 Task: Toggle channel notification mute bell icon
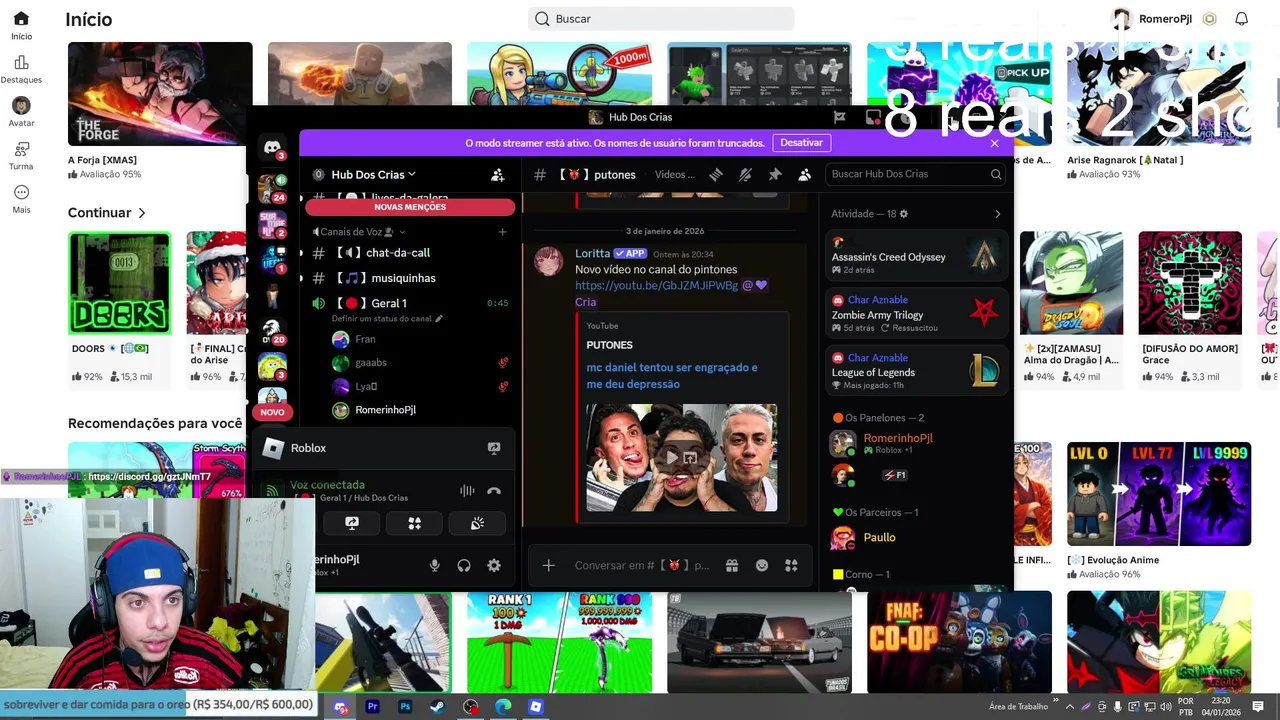pyautogui.click(x=745, y=174)
